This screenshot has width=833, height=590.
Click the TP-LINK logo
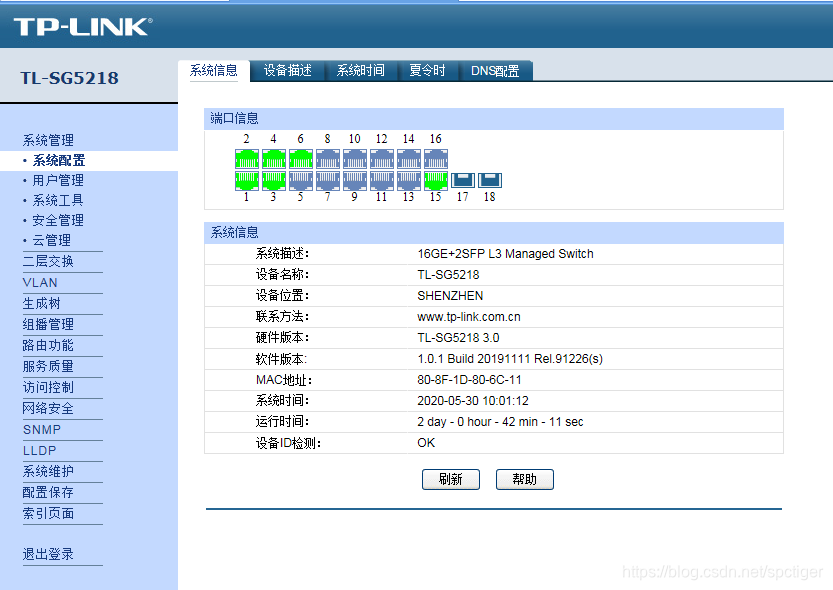pyautogui.click(x=83, y=27)
